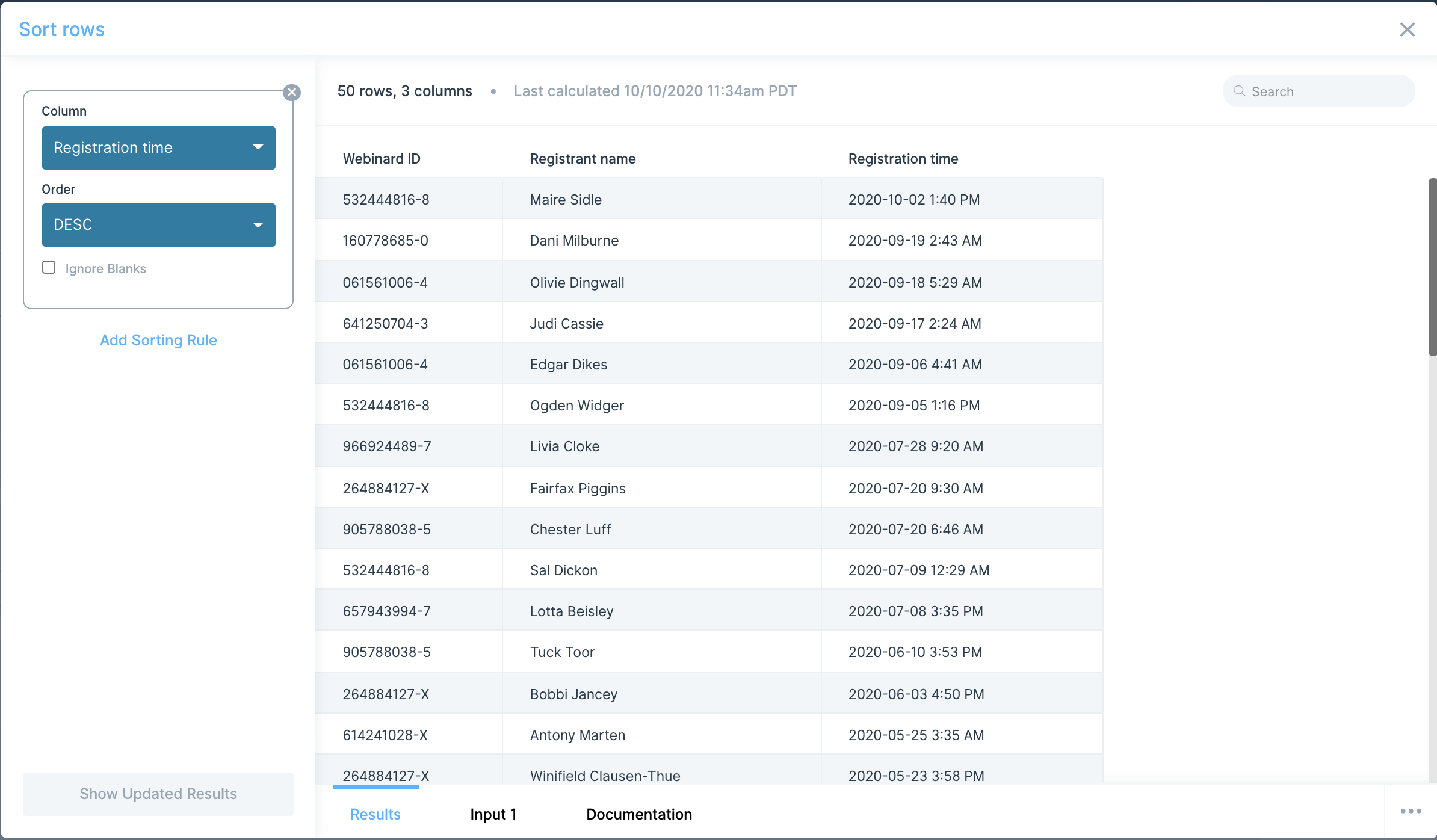The image size is (1437, 840).
Task: Select the Lotta Beisley cell
Action: [x=662, y=611]
